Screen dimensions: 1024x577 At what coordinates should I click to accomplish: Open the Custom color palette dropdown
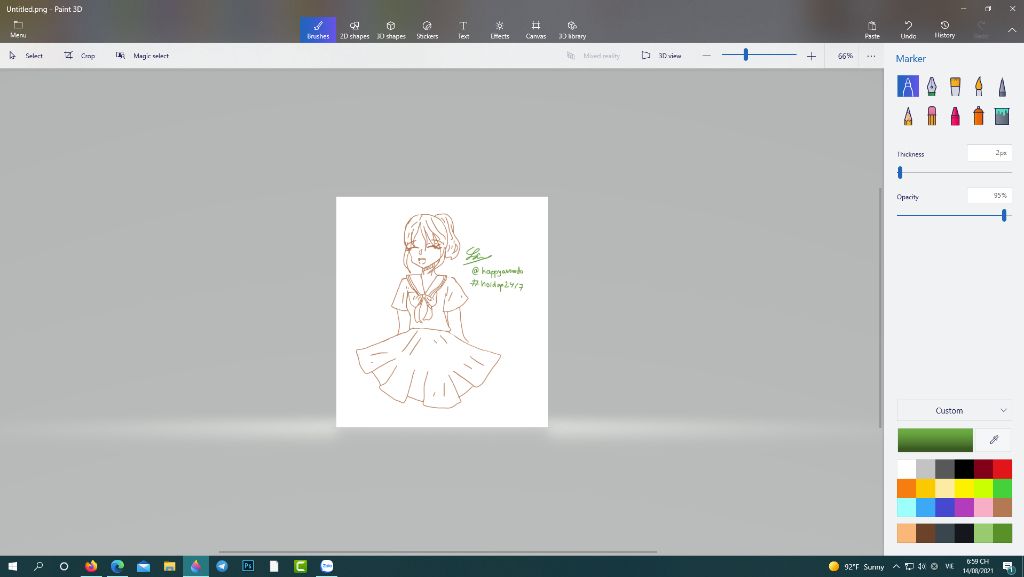[x=954, y=410]
